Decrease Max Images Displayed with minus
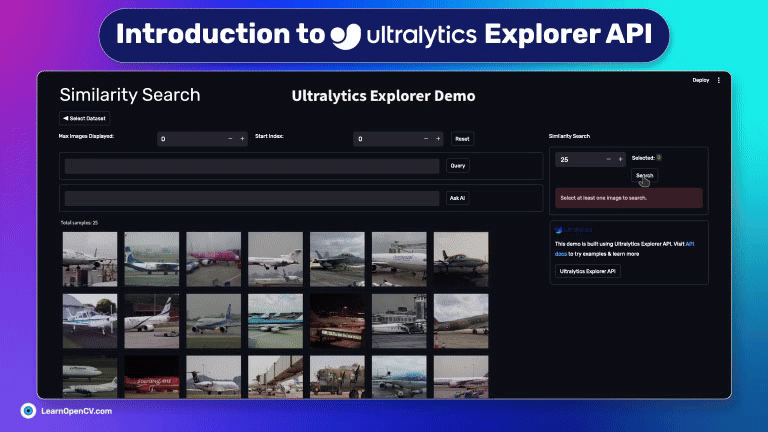Screen dimensions: 768x432 (x=230, y=139)
